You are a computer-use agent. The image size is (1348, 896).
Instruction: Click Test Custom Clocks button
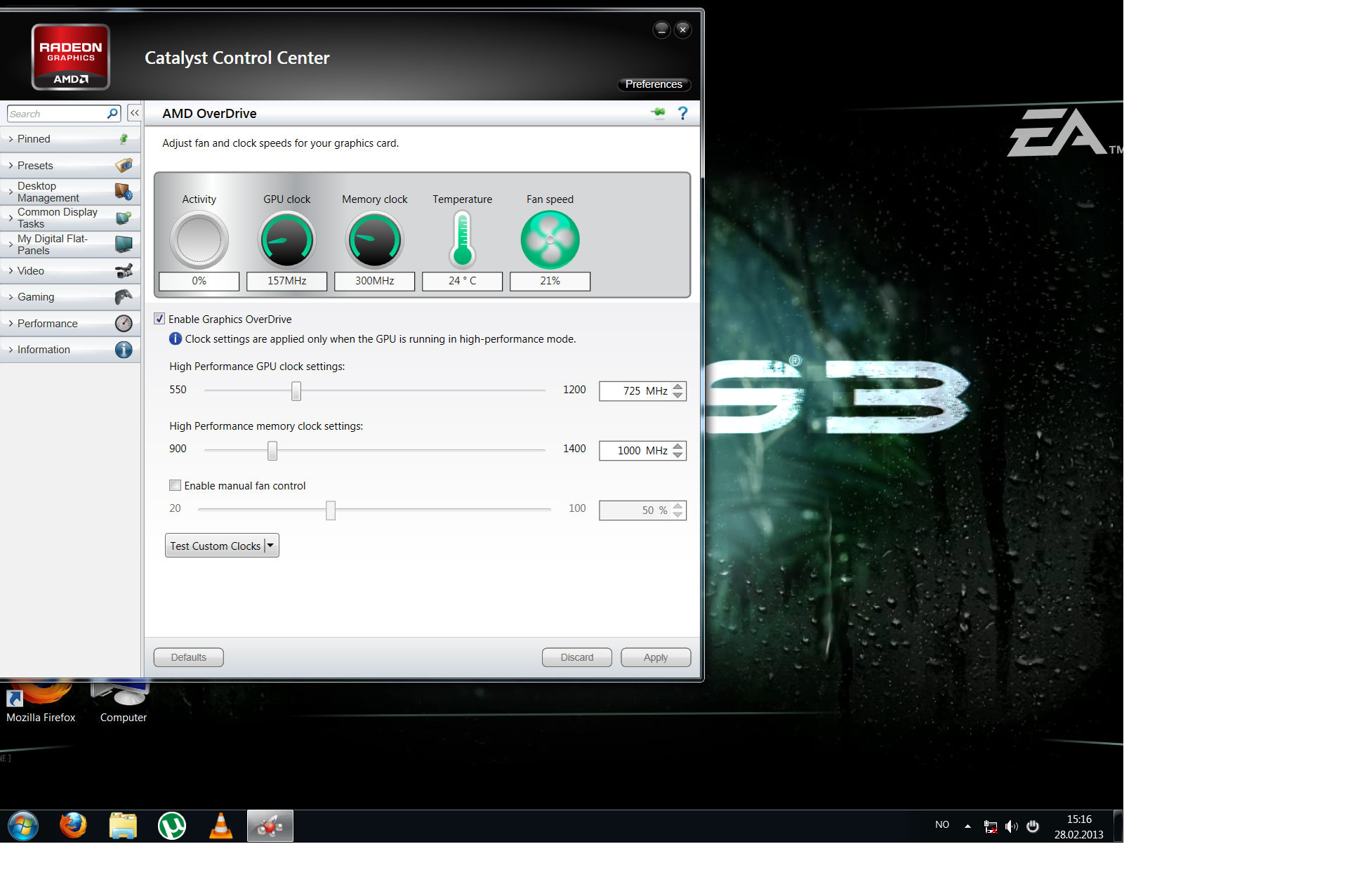[x=215, y=546]
